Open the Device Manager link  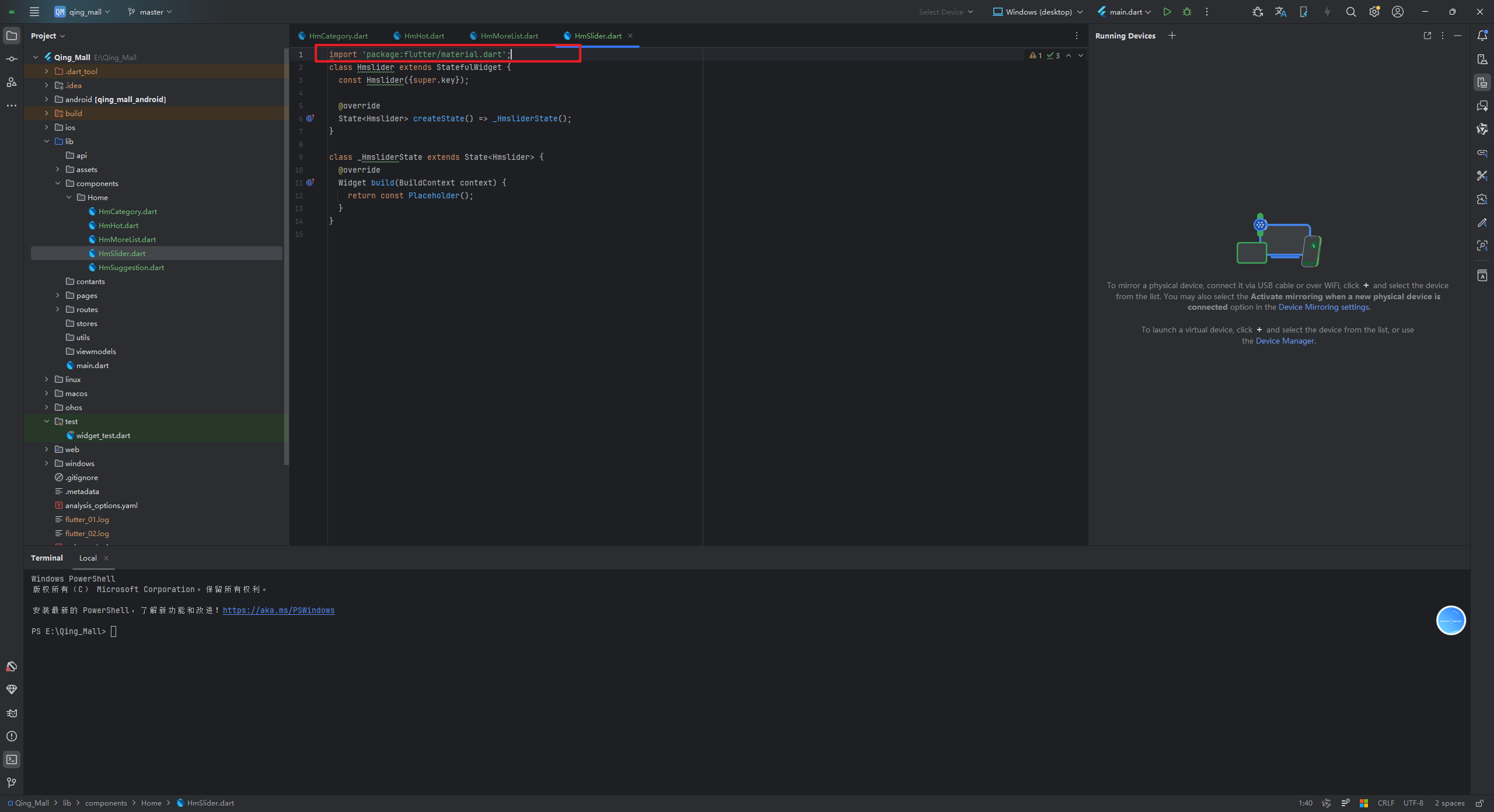point(1285,341)
